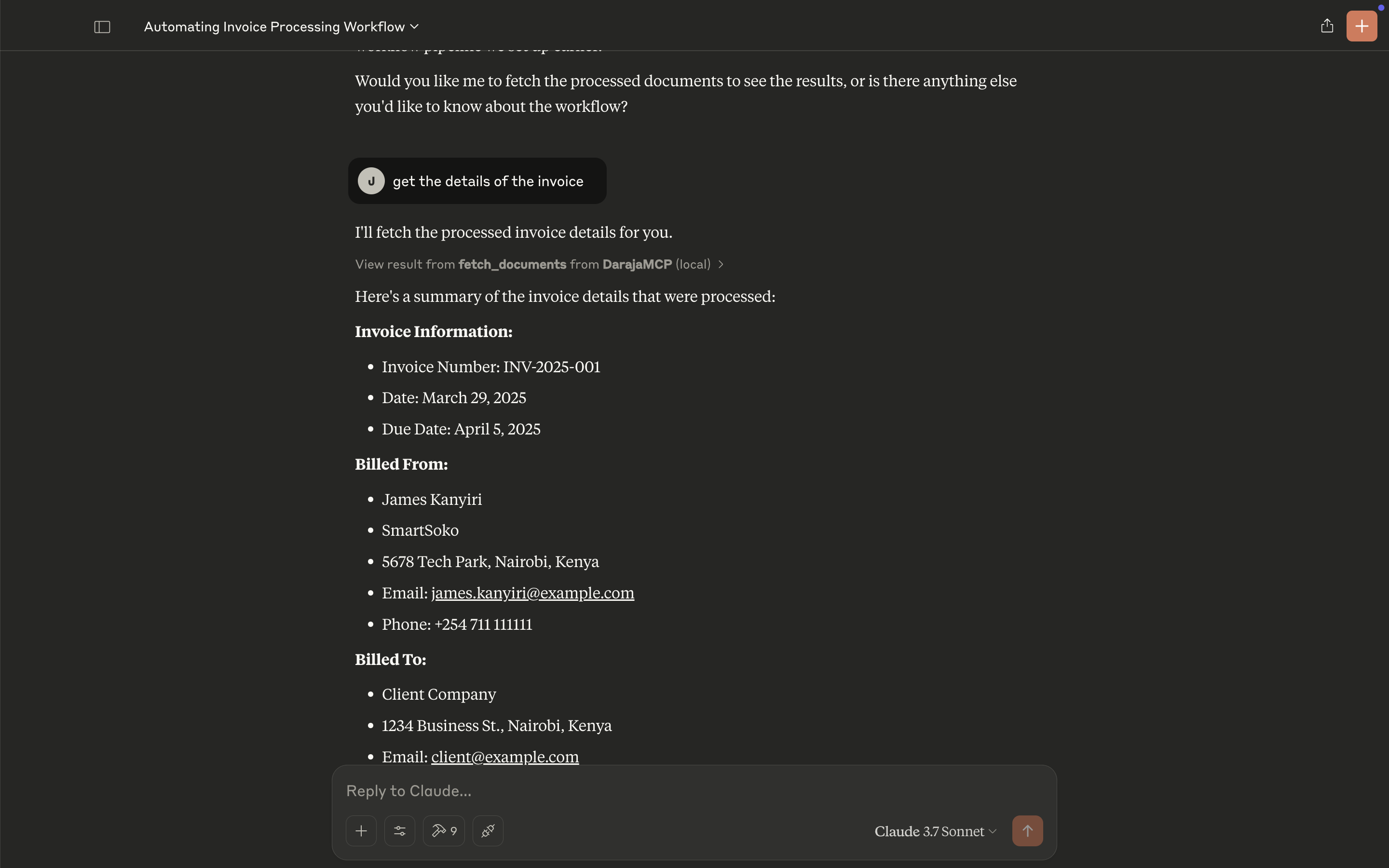This screenshot has width=1389, height=868.
Task: Click the Invoice Number INV-2025-001 line
Action: click(x=491, y=366)
